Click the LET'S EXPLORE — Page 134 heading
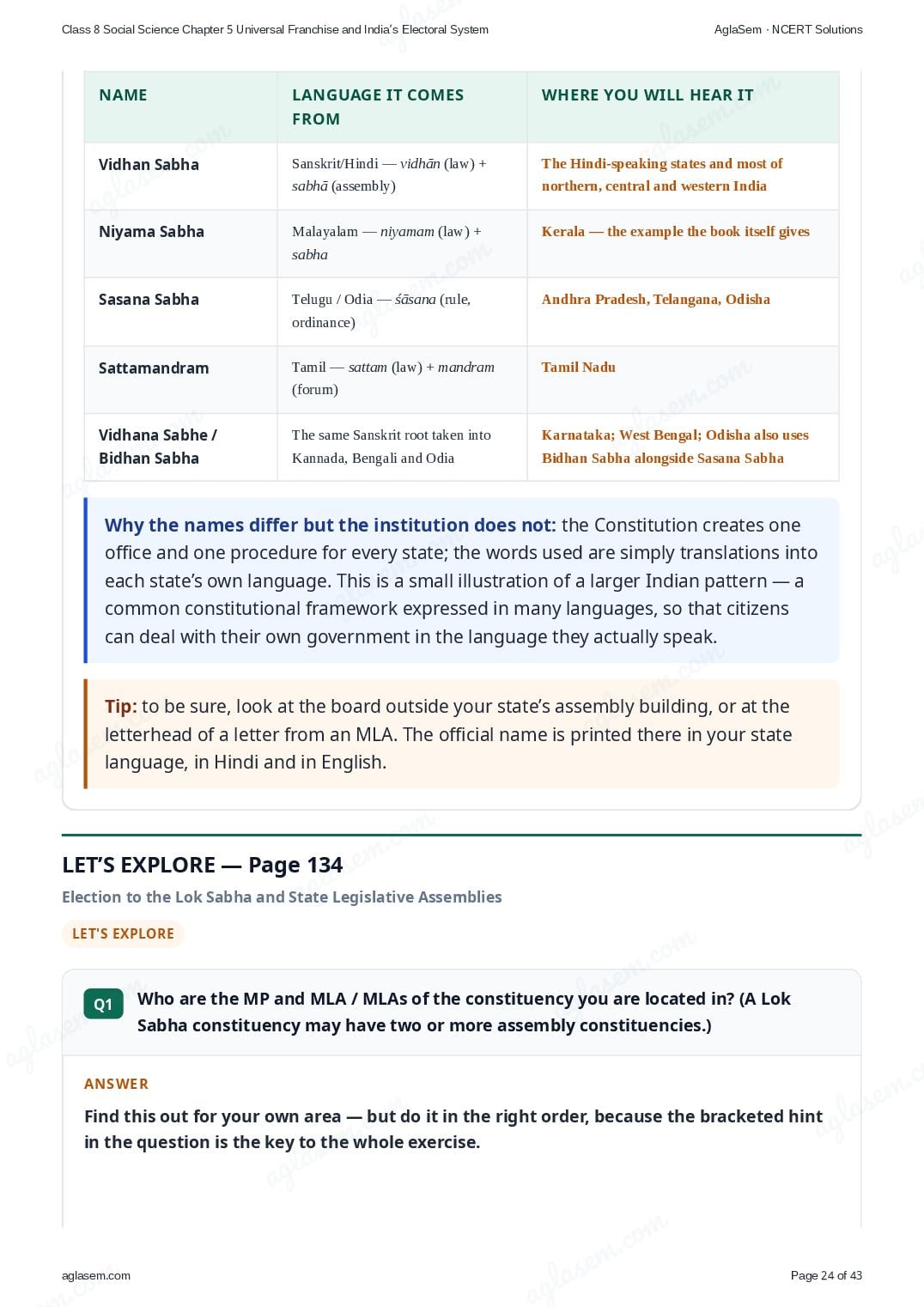The height and width of the screenshot is (1307, 924). [x=202, y=865]
